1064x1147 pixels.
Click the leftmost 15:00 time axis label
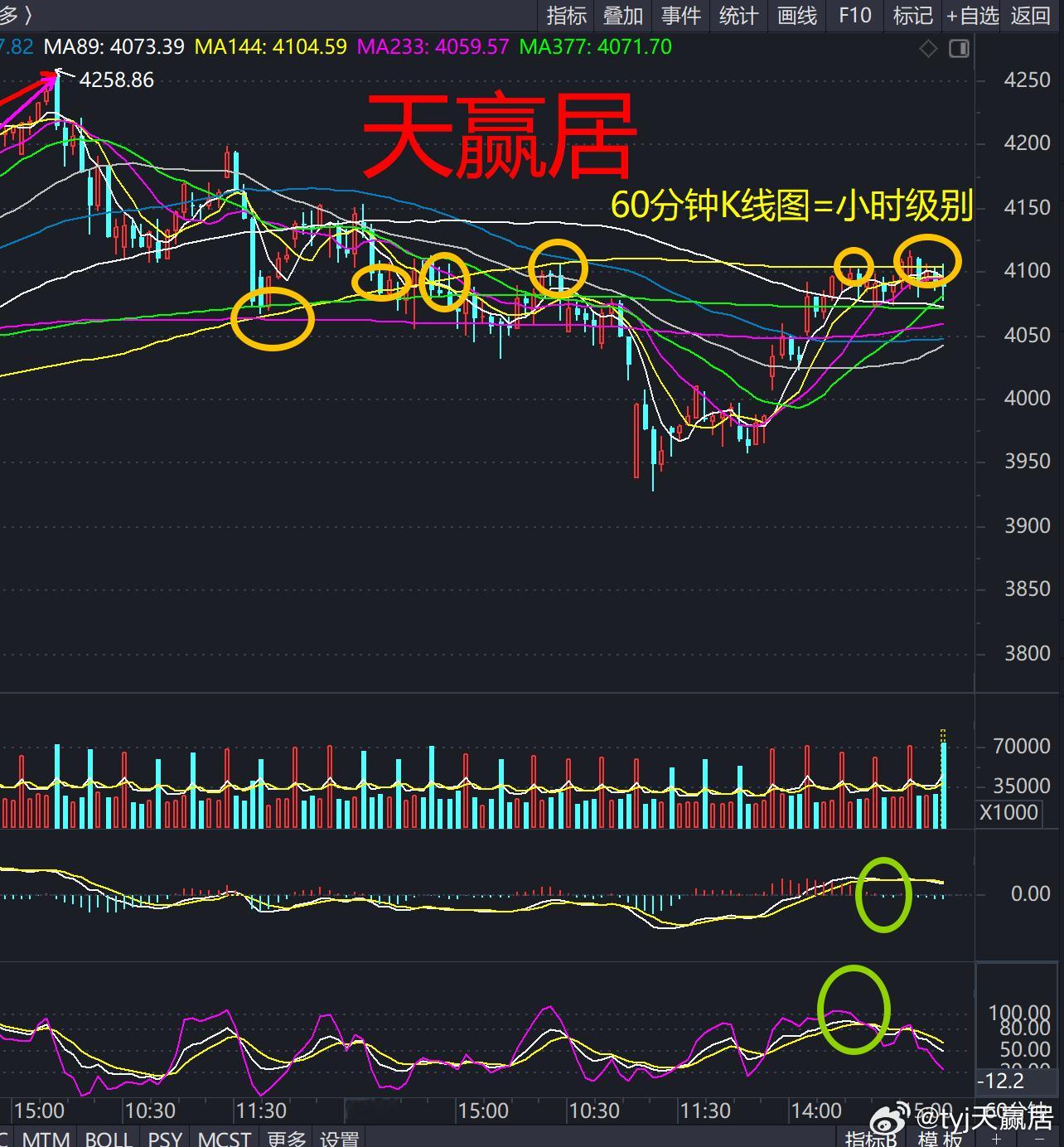38,1110
